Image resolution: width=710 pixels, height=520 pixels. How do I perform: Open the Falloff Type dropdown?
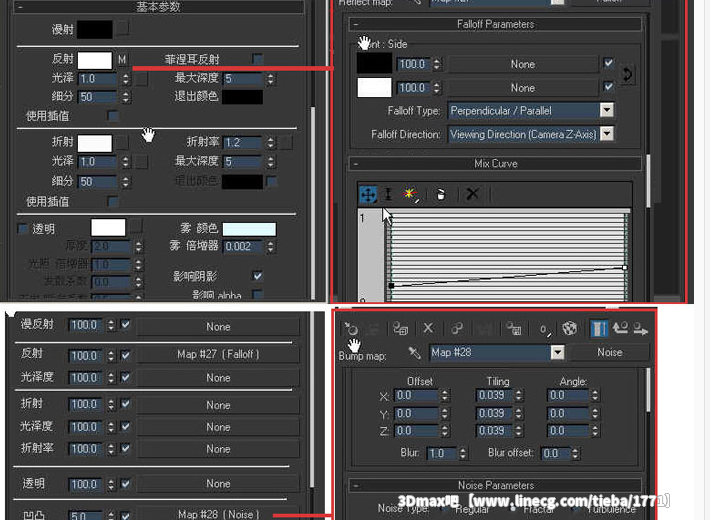(x=606, y=110)
